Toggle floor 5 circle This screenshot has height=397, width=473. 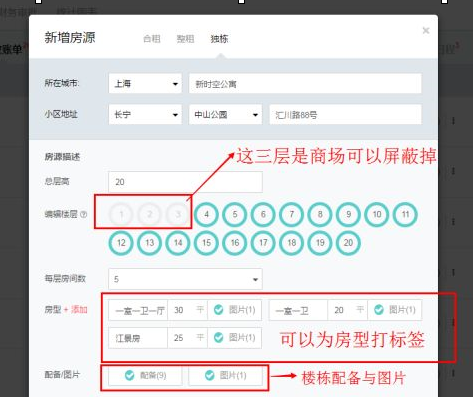(x=235, y=214)
